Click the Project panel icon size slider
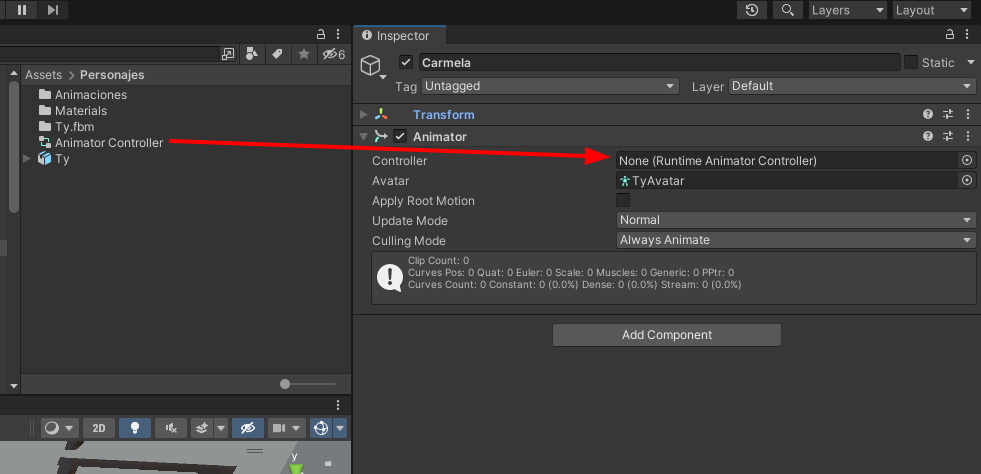Image resolution: width=981 pixels, height=474 pixels. [x=286, y=384]
